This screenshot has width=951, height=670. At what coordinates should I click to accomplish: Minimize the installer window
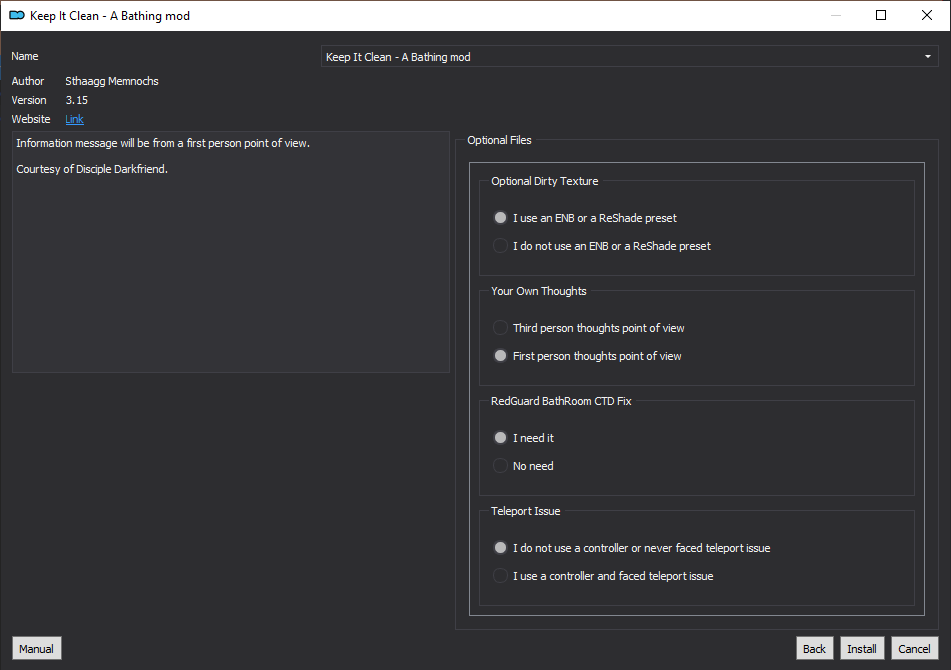836,15
